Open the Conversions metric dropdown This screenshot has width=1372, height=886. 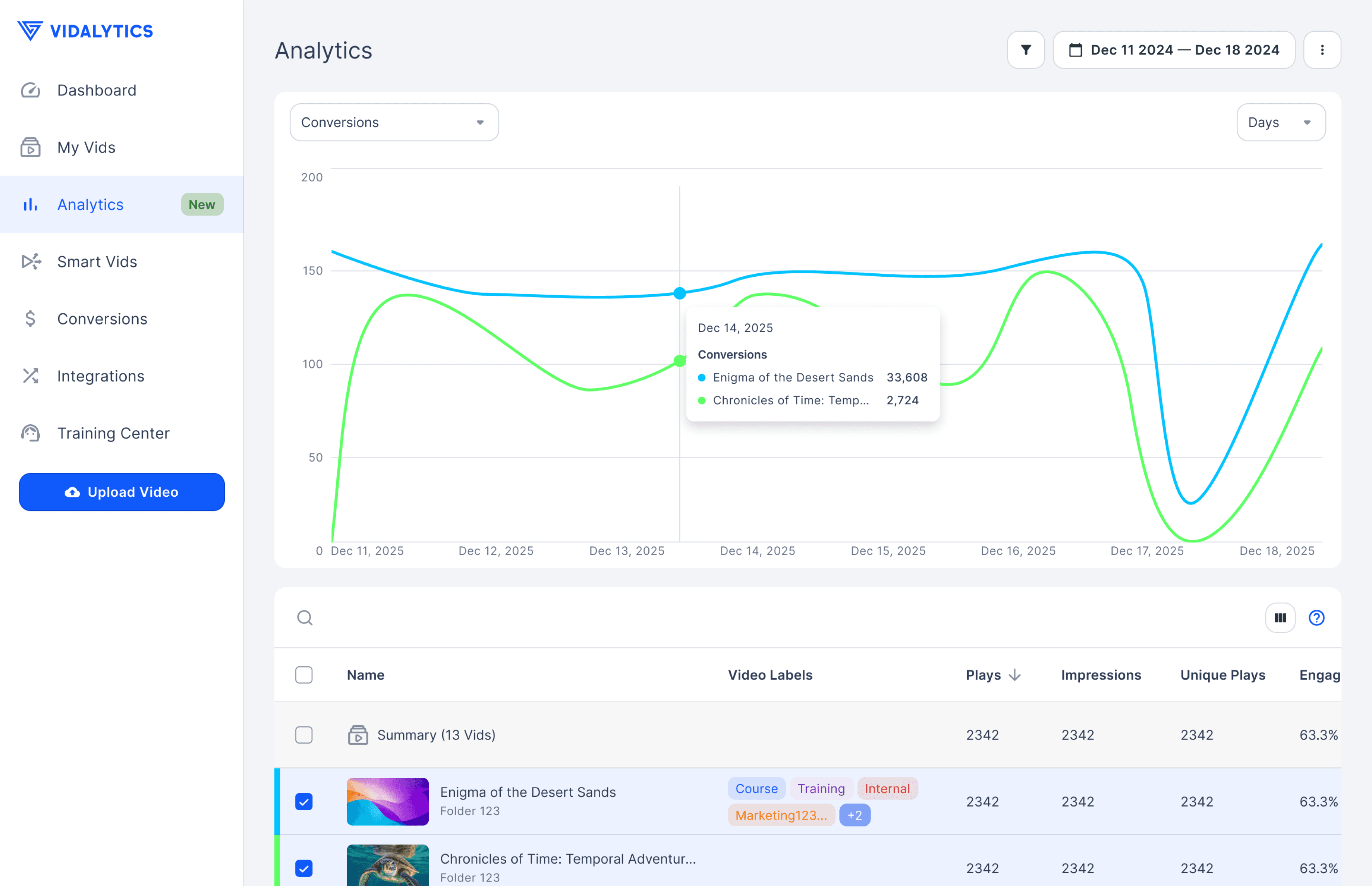394,123
